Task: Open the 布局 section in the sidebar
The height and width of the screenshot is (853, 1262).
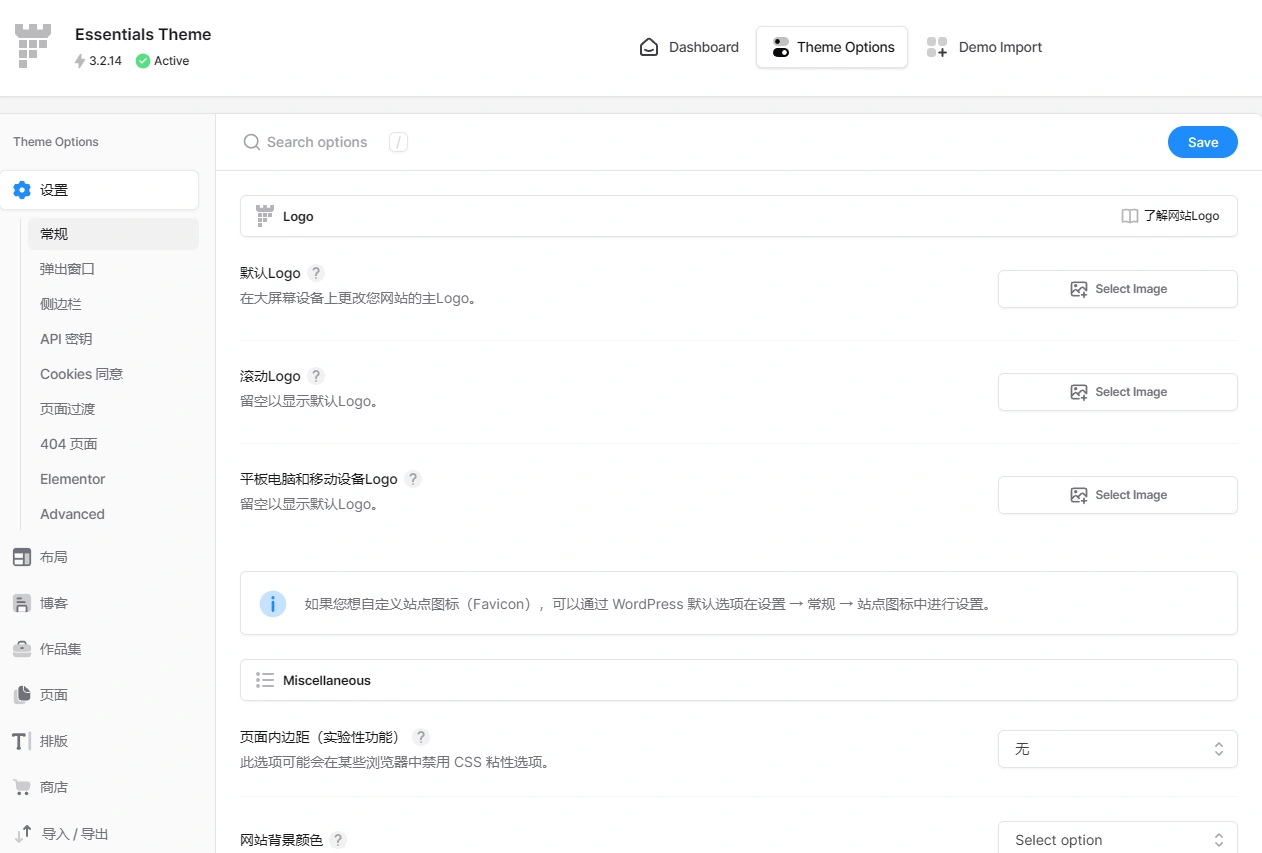Action: point(53,557)
